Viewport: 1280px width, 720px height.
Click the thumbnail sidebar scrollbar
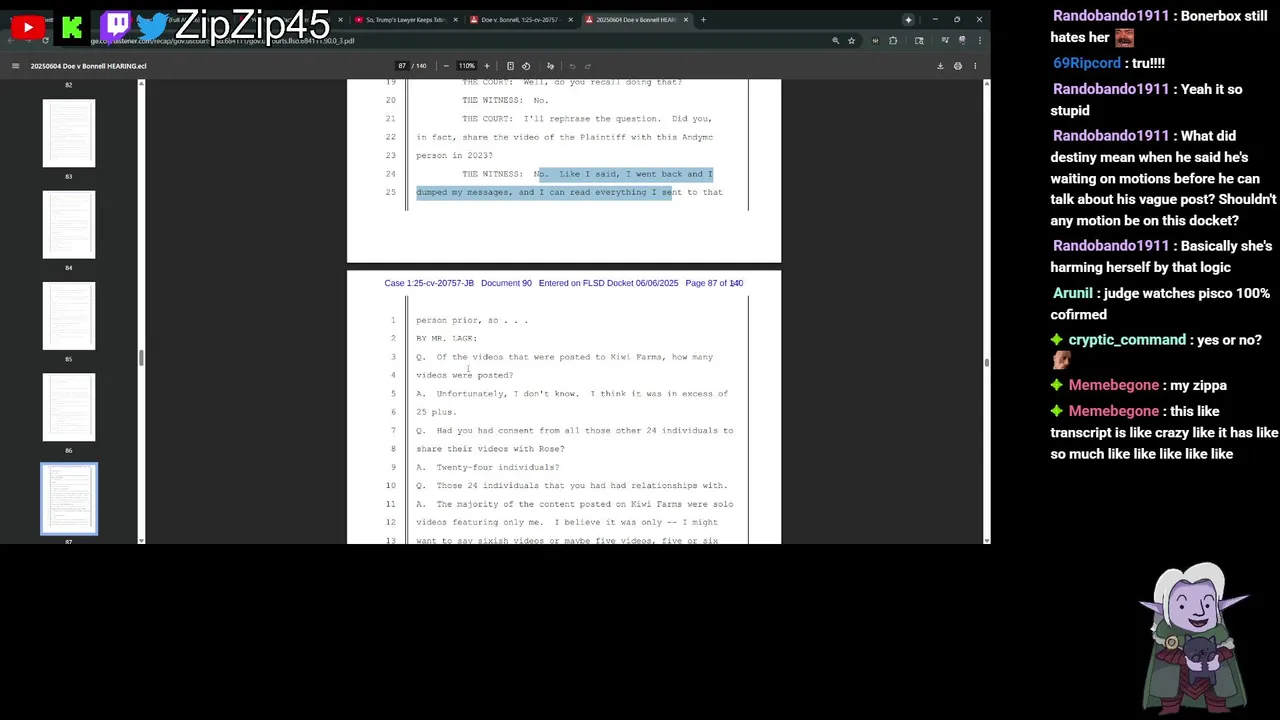point(141,358)
